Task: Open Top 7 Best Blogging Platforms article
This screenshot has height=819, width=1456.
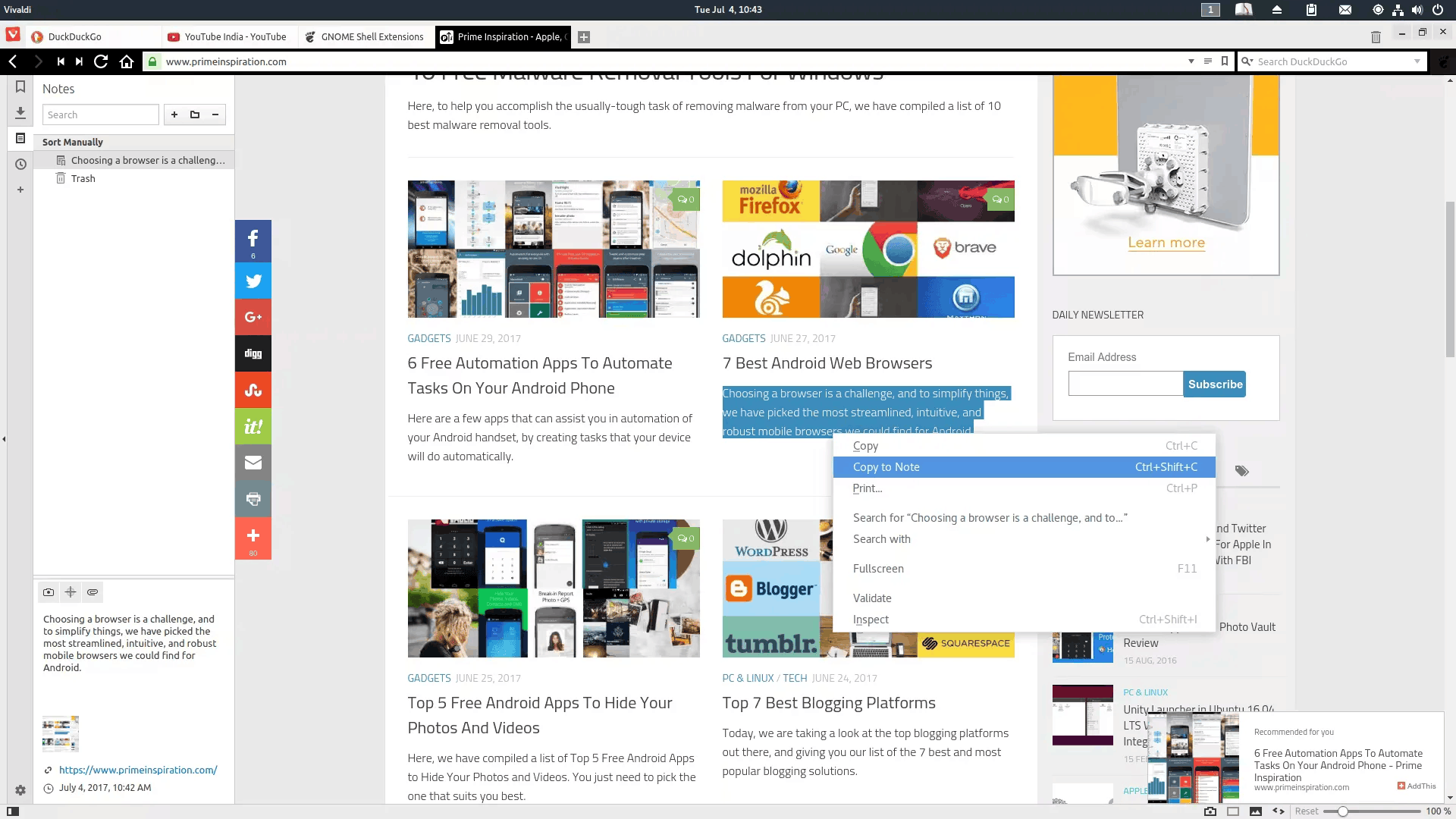Action: pos(828,703)
